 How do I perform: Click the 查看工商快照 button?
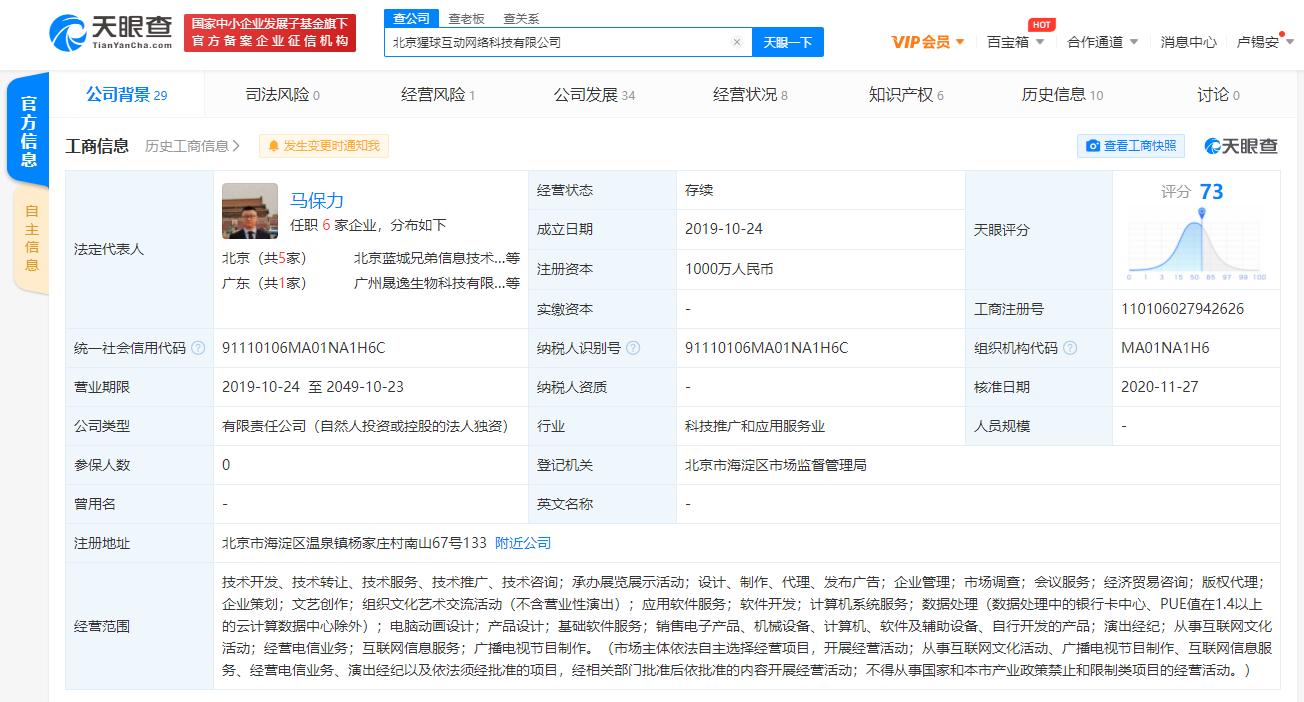pyautogui.click(x=1131, y=146)
